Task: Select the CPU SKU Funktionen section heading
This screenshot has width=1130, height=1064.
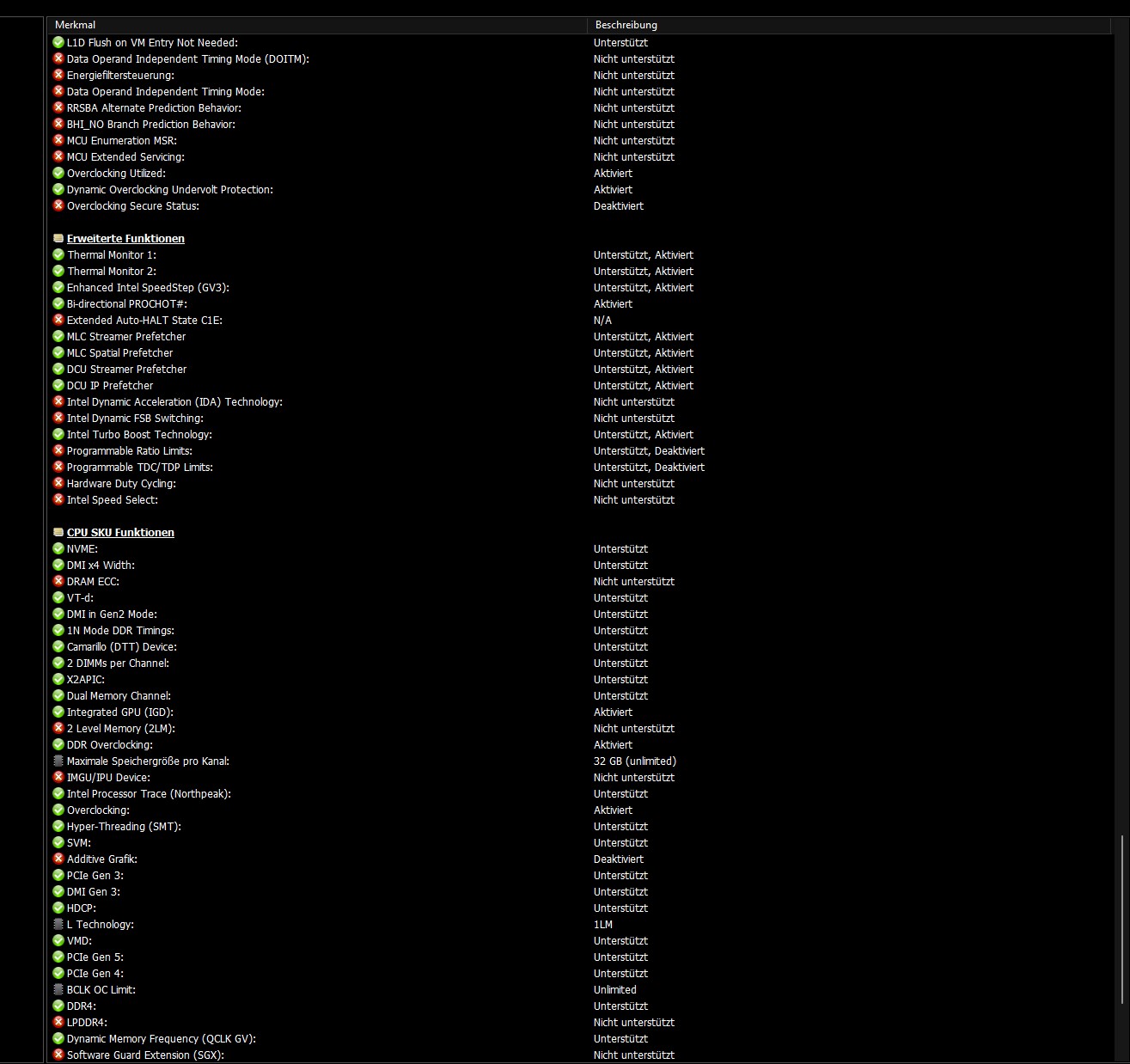Action: tap(120, 533)
